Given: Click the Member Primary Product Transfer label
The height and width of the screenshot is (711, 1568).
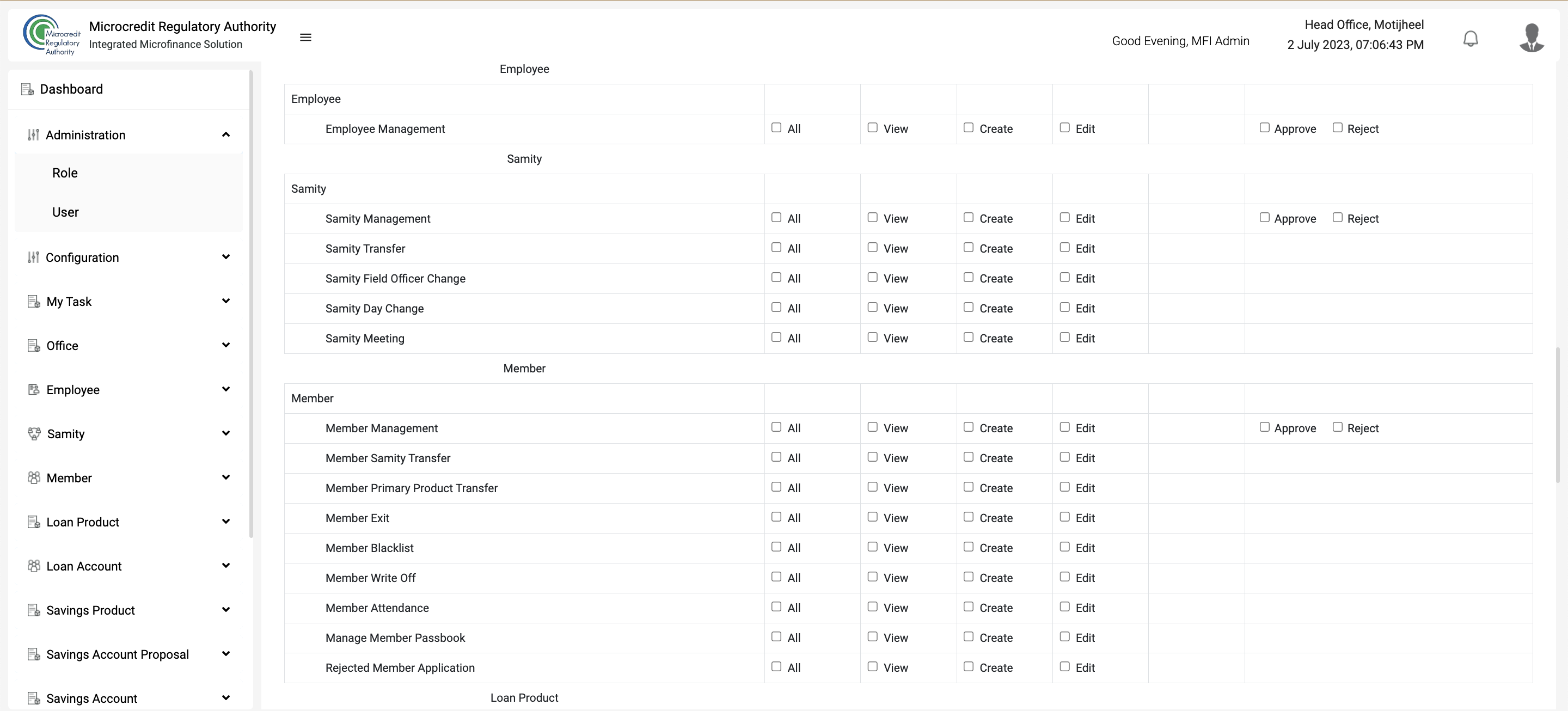Looking at the screenshot, I should coord(412,488).
